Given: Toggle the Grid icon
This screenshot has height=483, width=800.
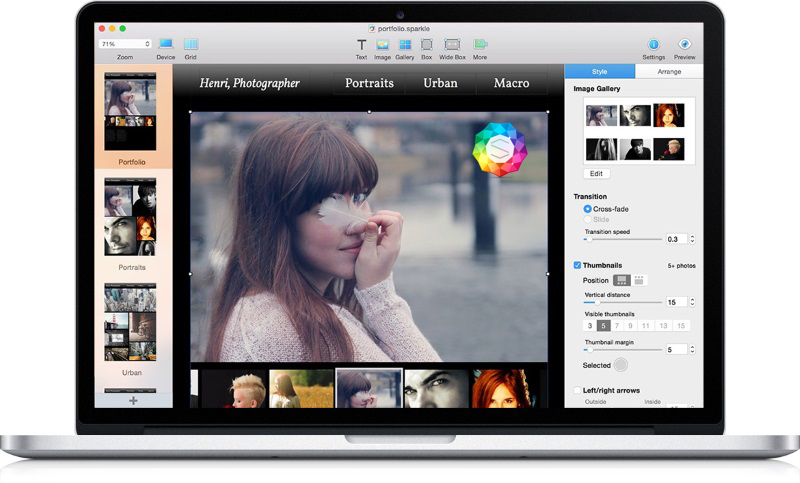Looking at the screenshot, I should (190, 44).
